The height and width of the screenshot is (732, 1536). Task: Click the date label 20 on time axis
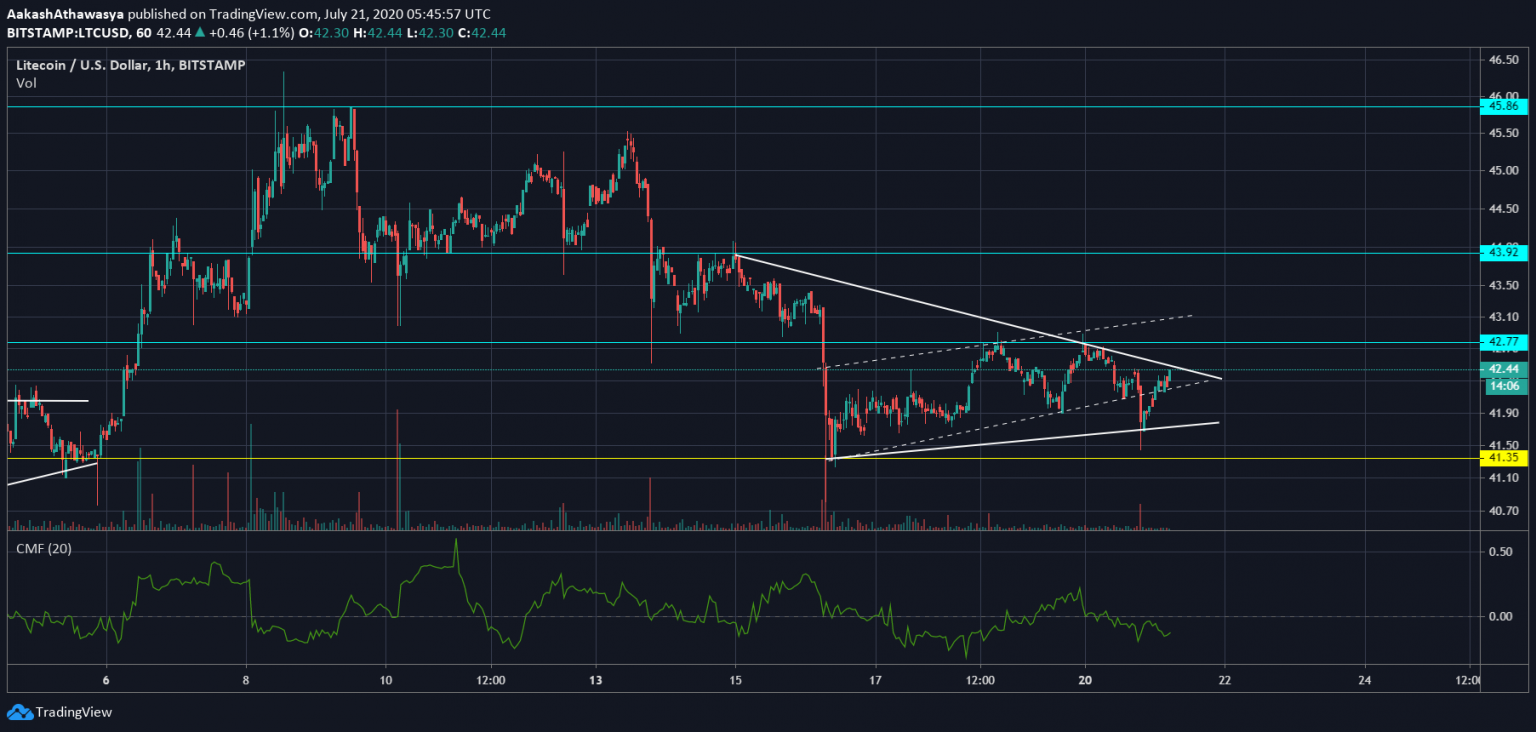click(1085, 681)
